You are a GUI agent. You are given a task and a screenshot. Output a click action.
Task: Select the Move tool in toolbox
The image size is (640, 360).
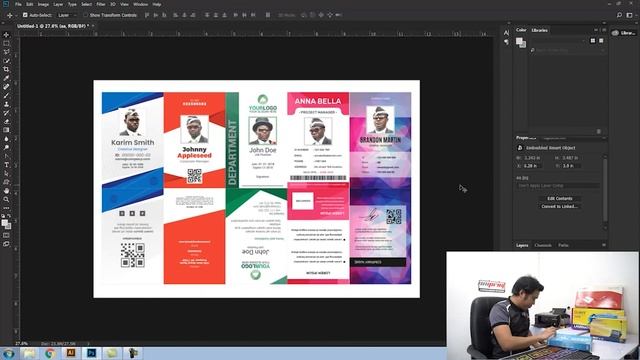click(x=6, y=35)
